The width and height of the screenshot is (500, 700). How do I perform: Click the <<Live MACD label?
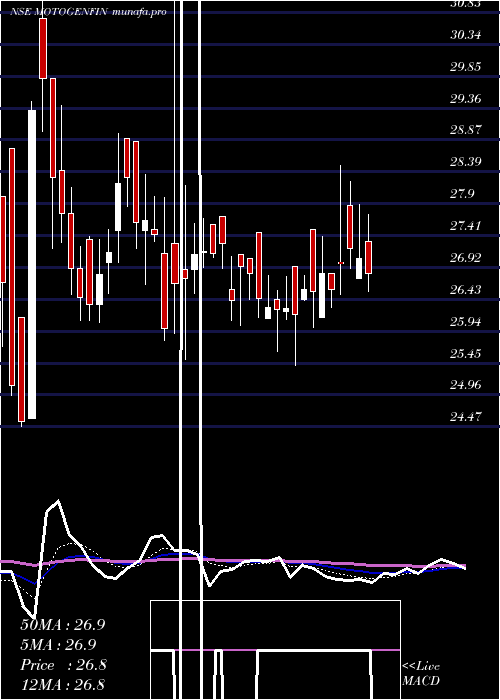(421, 673)
